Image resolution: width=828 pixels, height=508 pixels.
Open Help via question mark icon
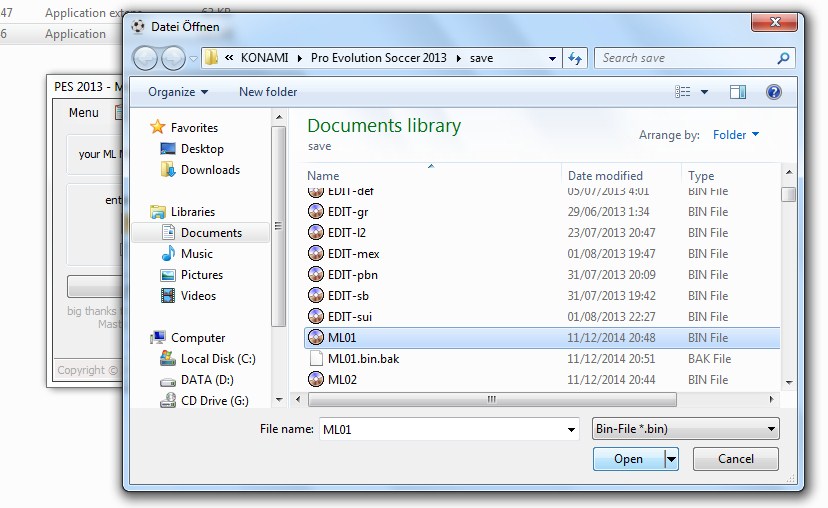coord(774,92)
